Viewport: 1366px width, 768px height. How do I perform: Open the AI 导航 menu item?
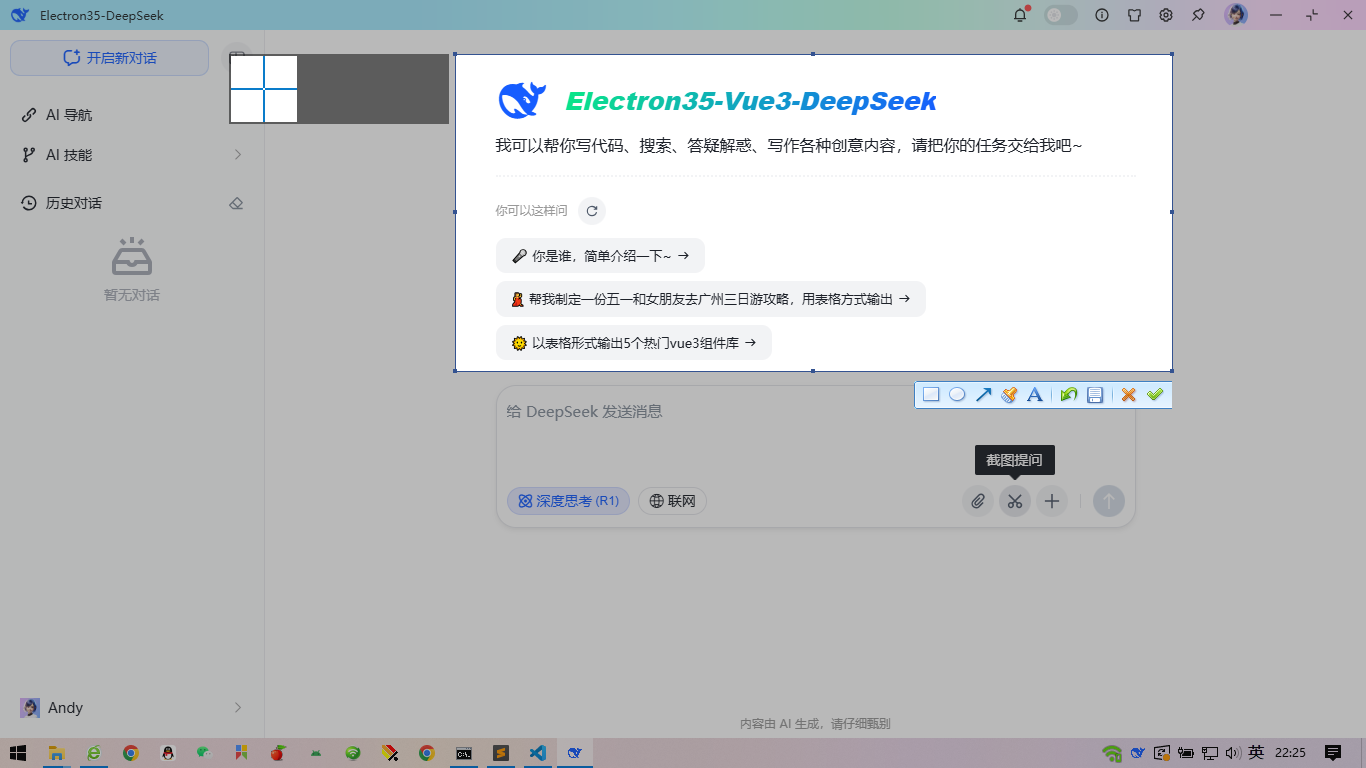click(132, 115)
